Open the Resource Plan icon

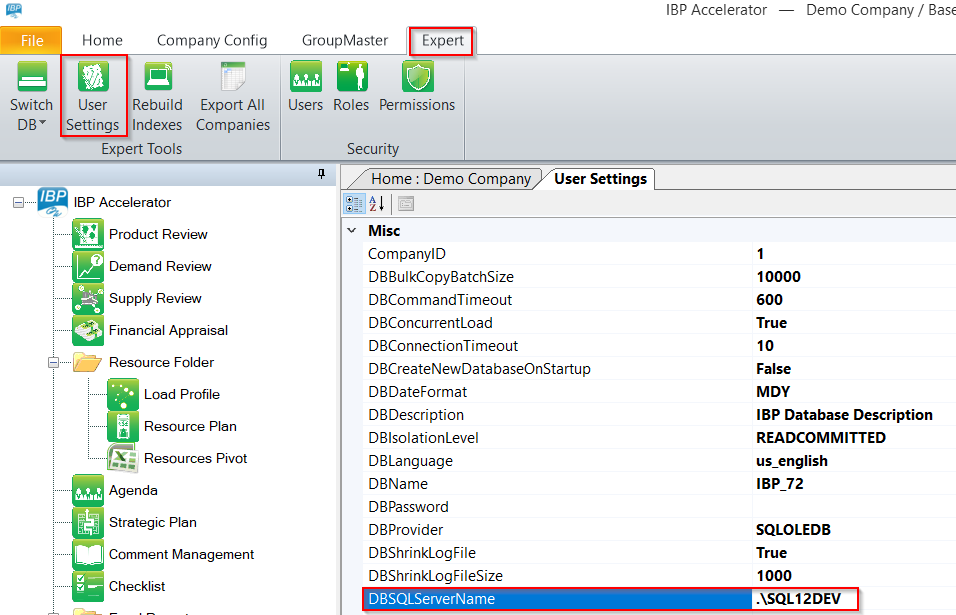click(123, 426)
